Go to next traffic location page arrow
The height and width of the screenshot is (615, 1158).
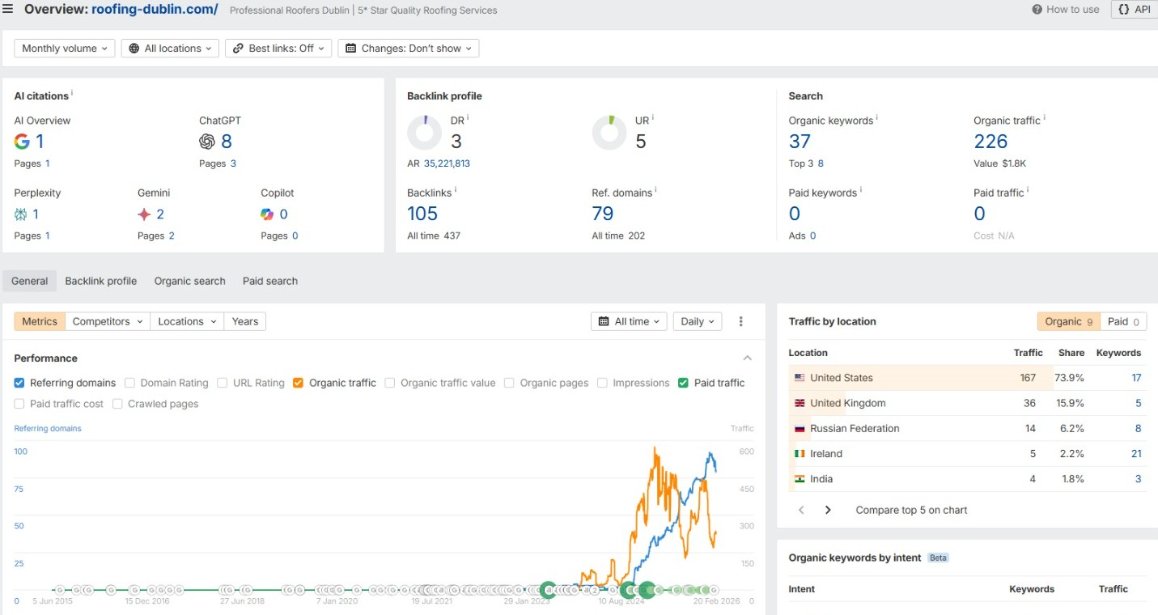828,510
